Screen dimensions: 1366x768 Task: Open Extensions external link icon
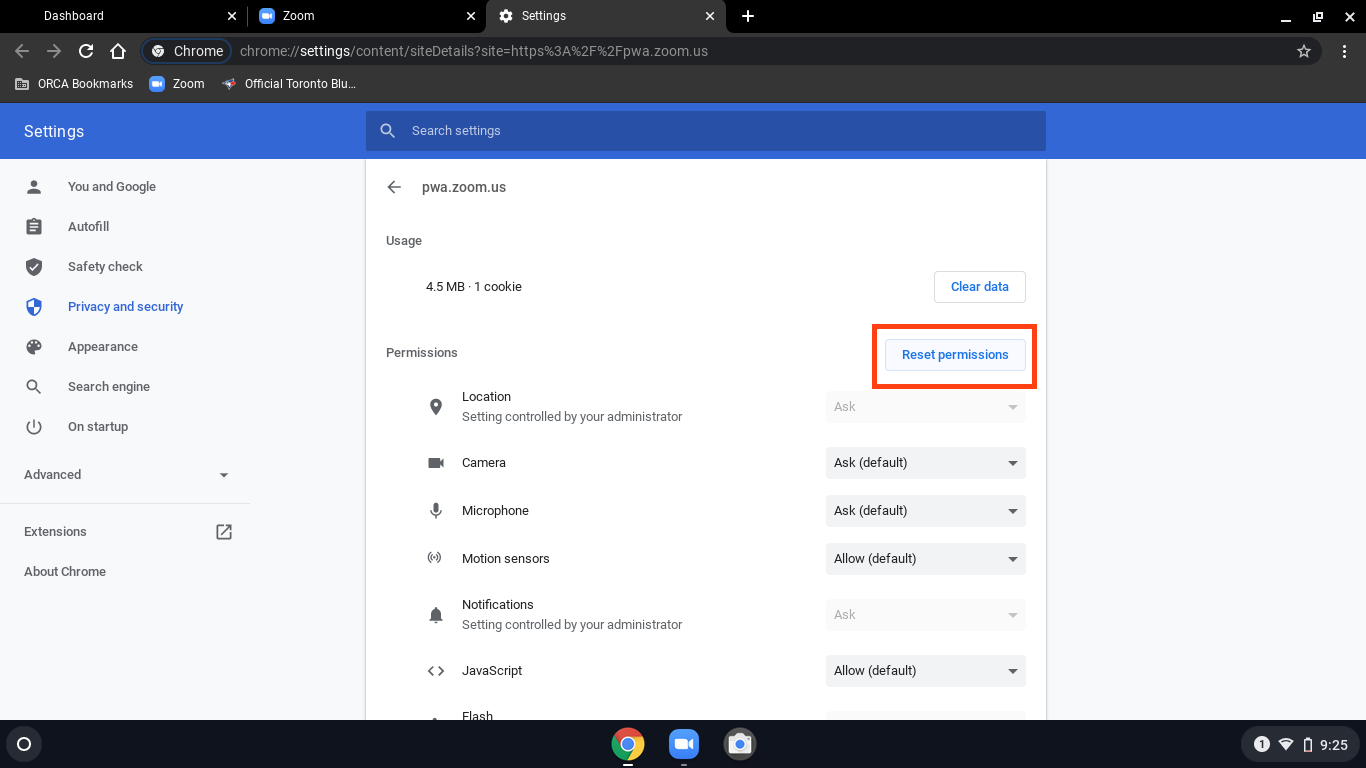224,532
